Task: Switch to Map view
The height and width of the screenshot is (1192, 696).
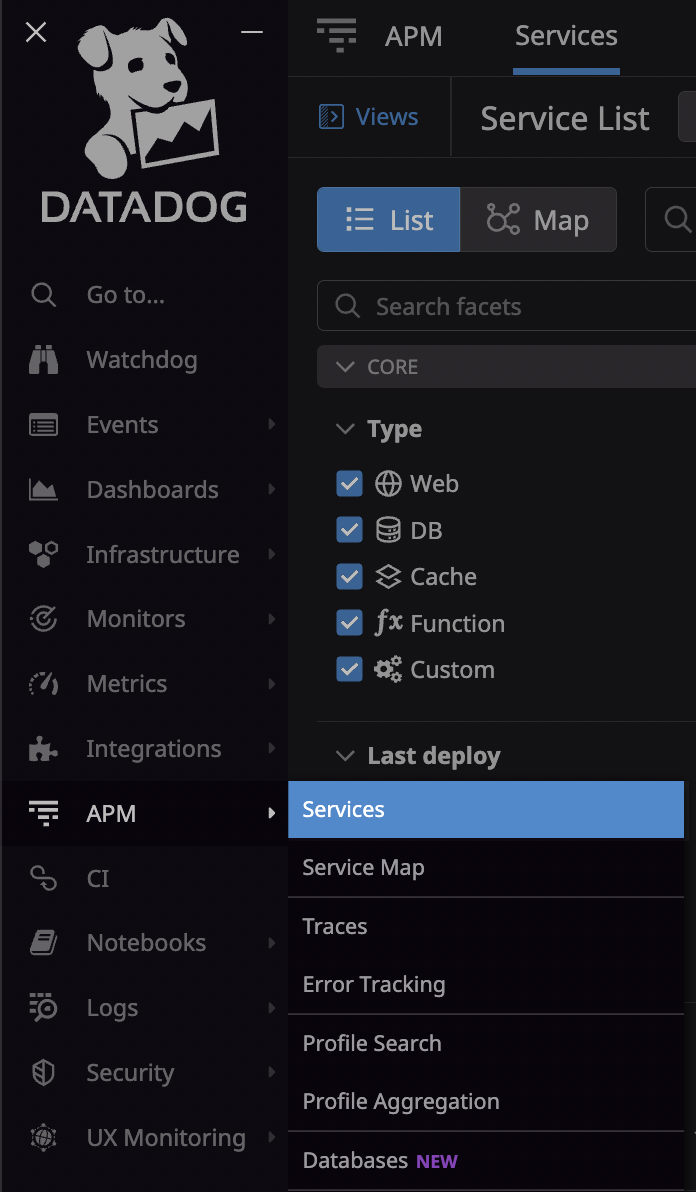Action: pyautogui.click(x=538, y=220)
